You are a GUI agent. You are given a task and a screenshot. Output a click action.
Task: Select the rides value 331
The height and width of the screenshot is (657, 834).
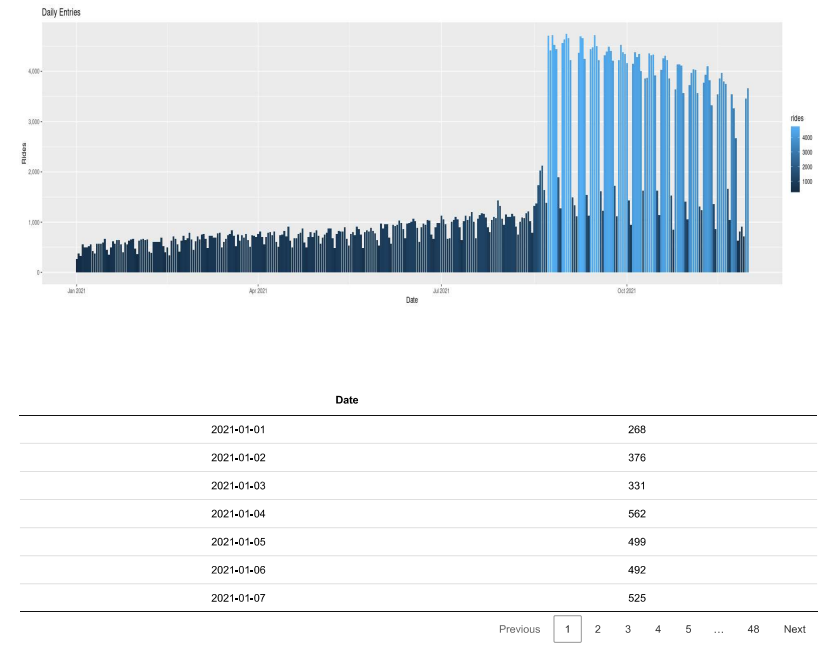(x=637, y=486)
